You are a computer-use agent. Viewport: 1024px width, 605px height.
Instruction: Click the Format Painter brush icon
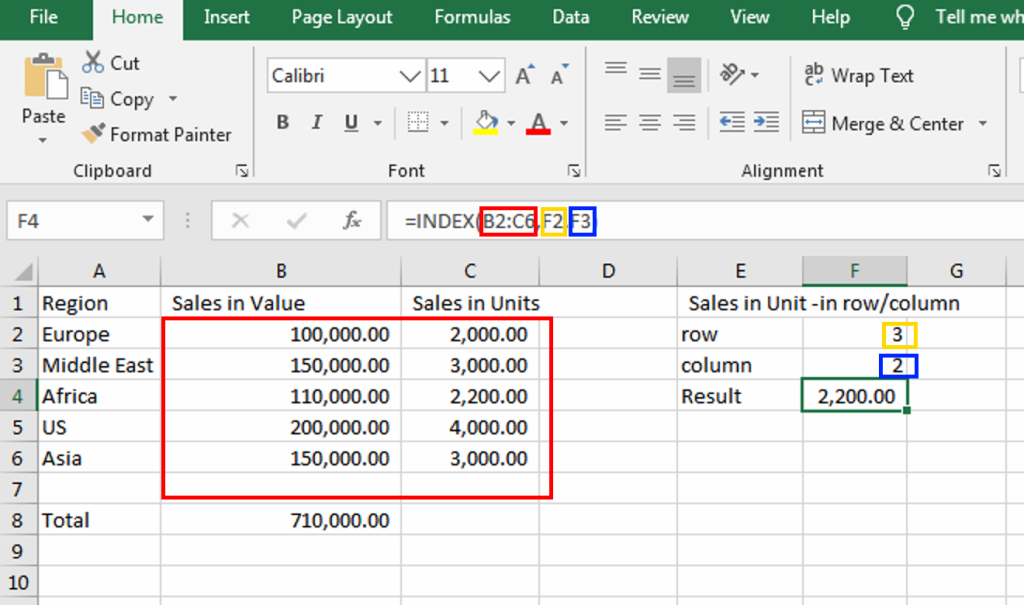point(94,134)
